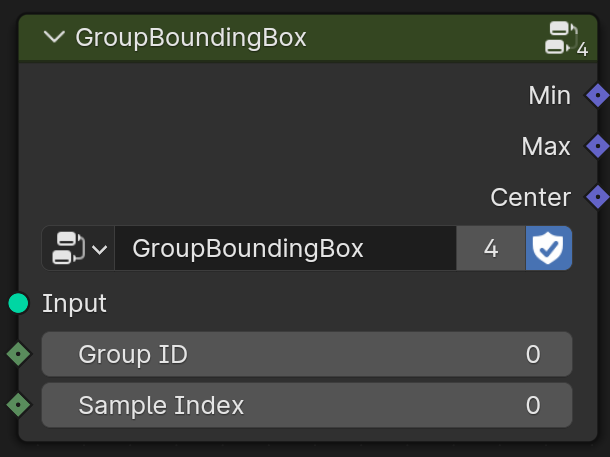Click the Center output label
Image resolution: width=610 pixels, height=457 pixels.
[x=530, y=197]
